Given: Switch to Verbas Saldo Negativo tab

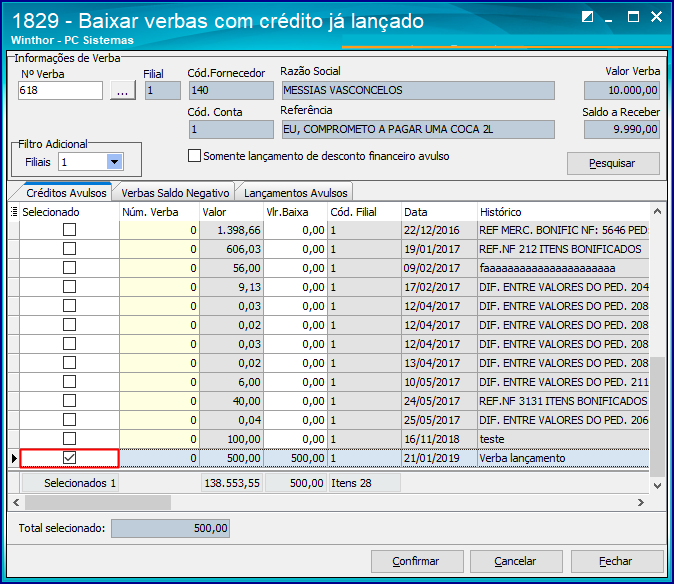Looking at the screenshot, I should coord(175,193).
